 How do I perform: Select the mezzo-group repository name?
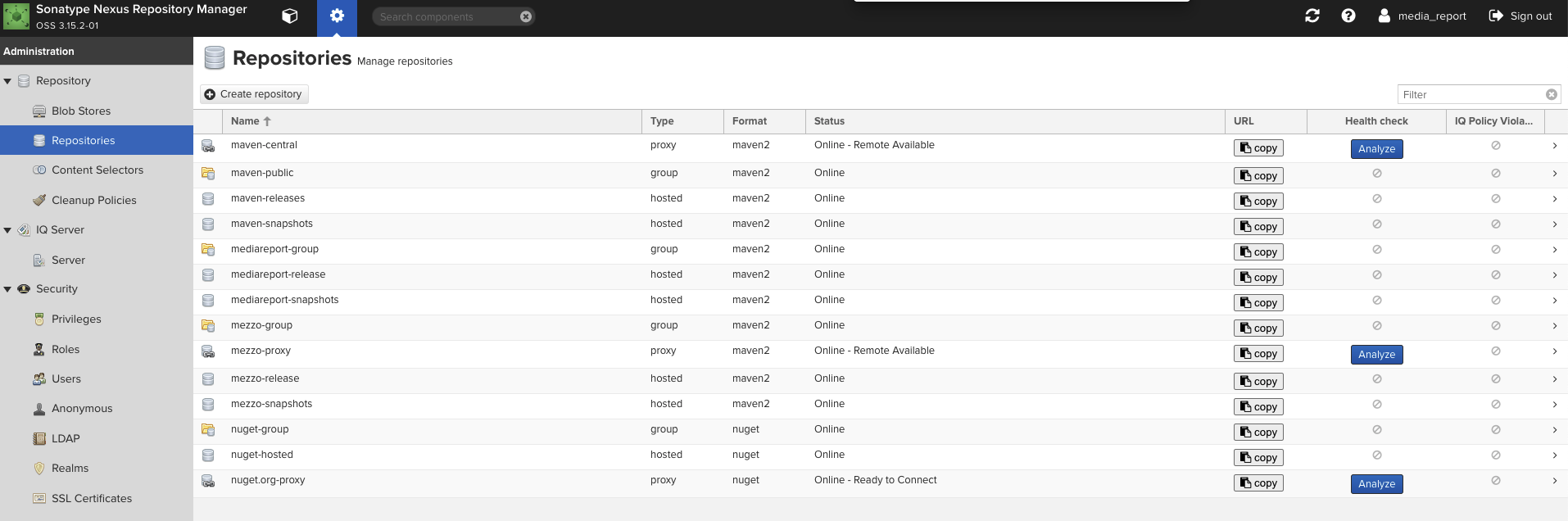[x=261, y=325]
